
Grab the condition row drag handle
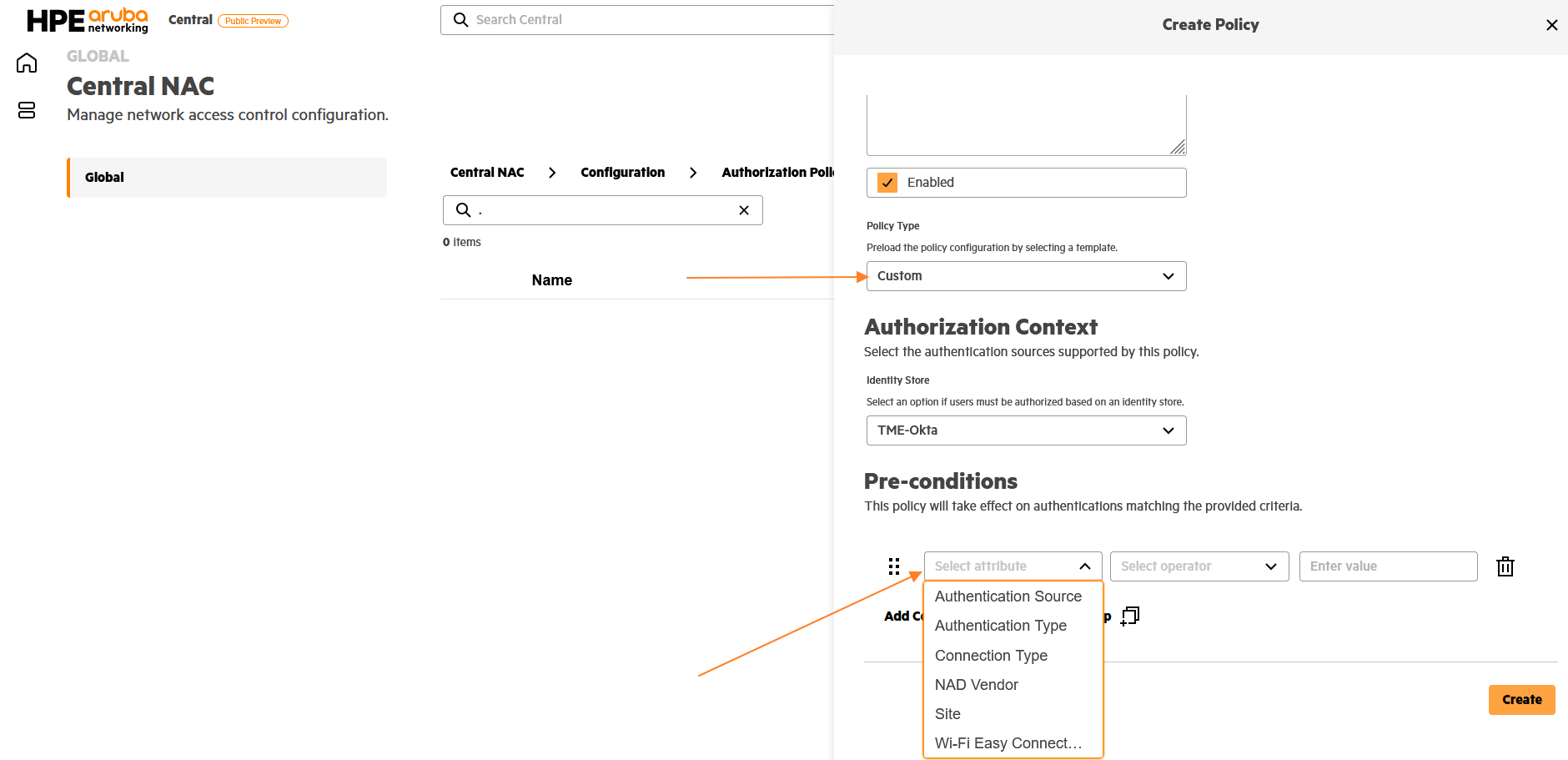point(894,566)
